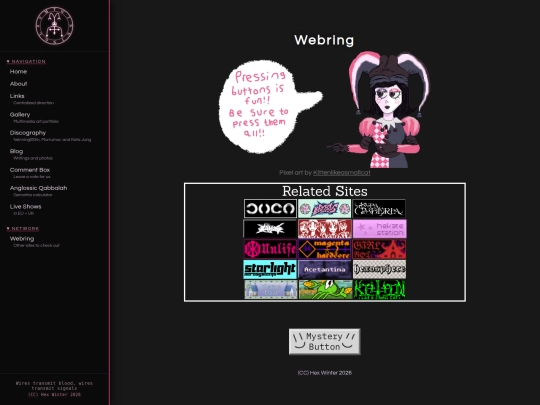Open the red anime faces badge
This screenshot has height=405, width=540.
click(325, 229)
